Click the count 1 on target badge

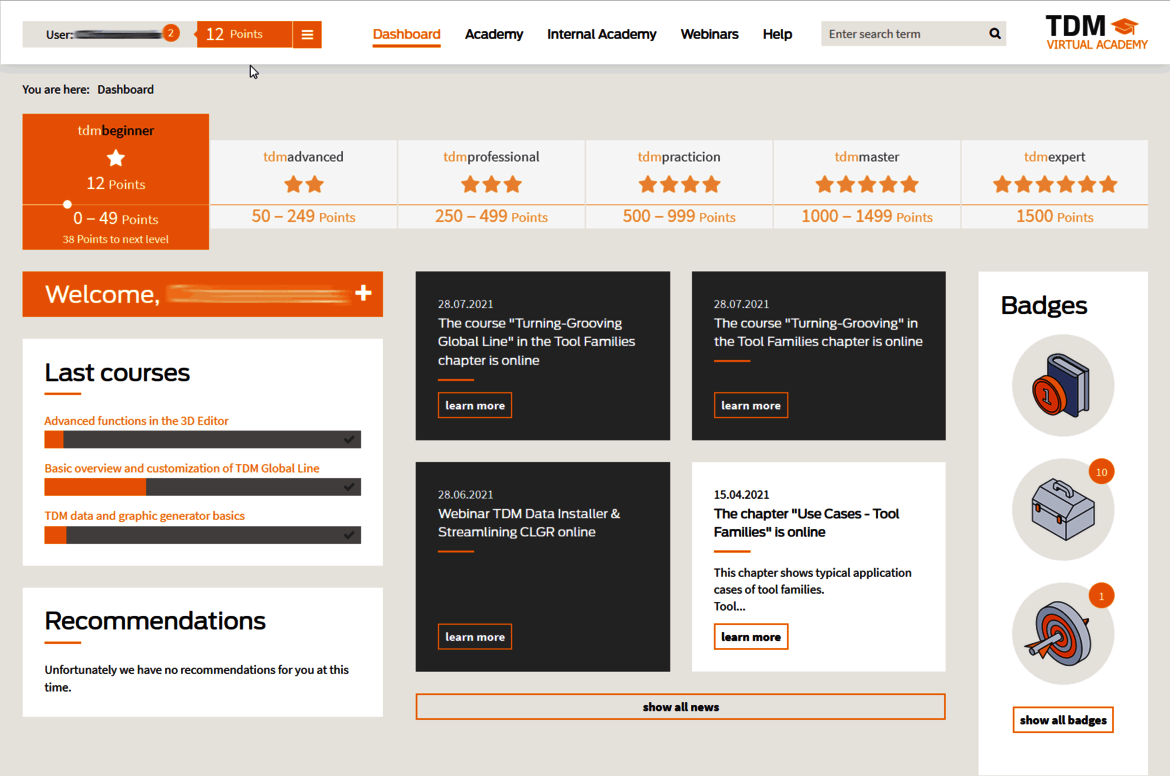click(x=1101, y=595)
